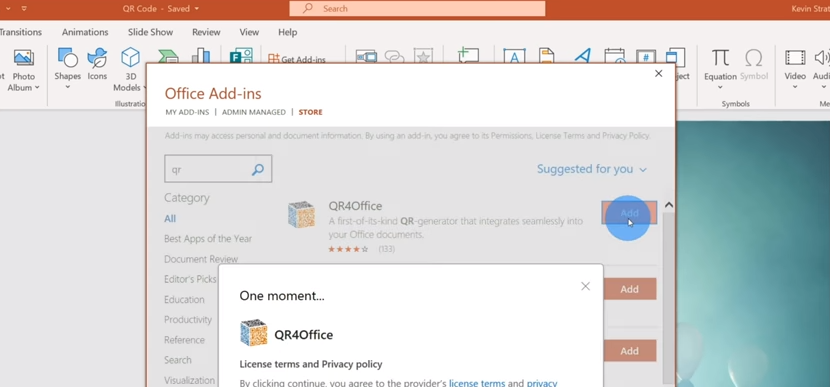The image size is (830, 387).
Task: Click the Header & Footer icon
Action: [546, 56]
